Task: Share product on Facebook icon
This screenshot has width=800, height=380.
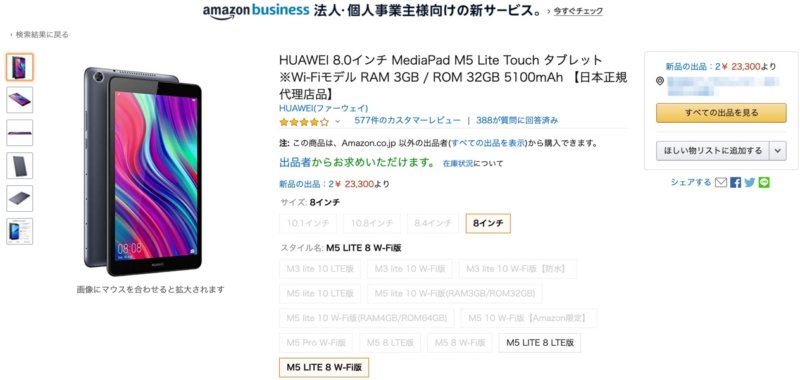Action: pyautogui.click(x=735, y=182)
